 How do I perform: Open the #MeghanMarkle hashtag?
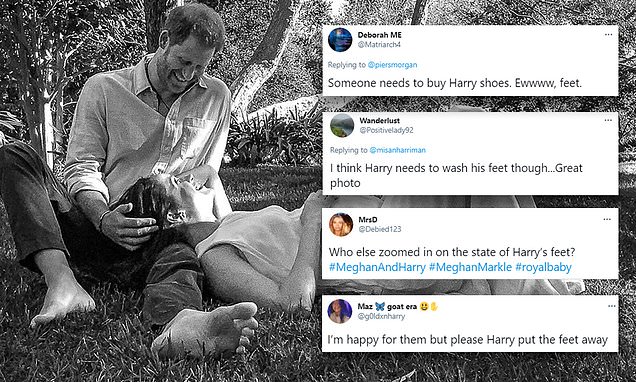click(x=470, y=267)
